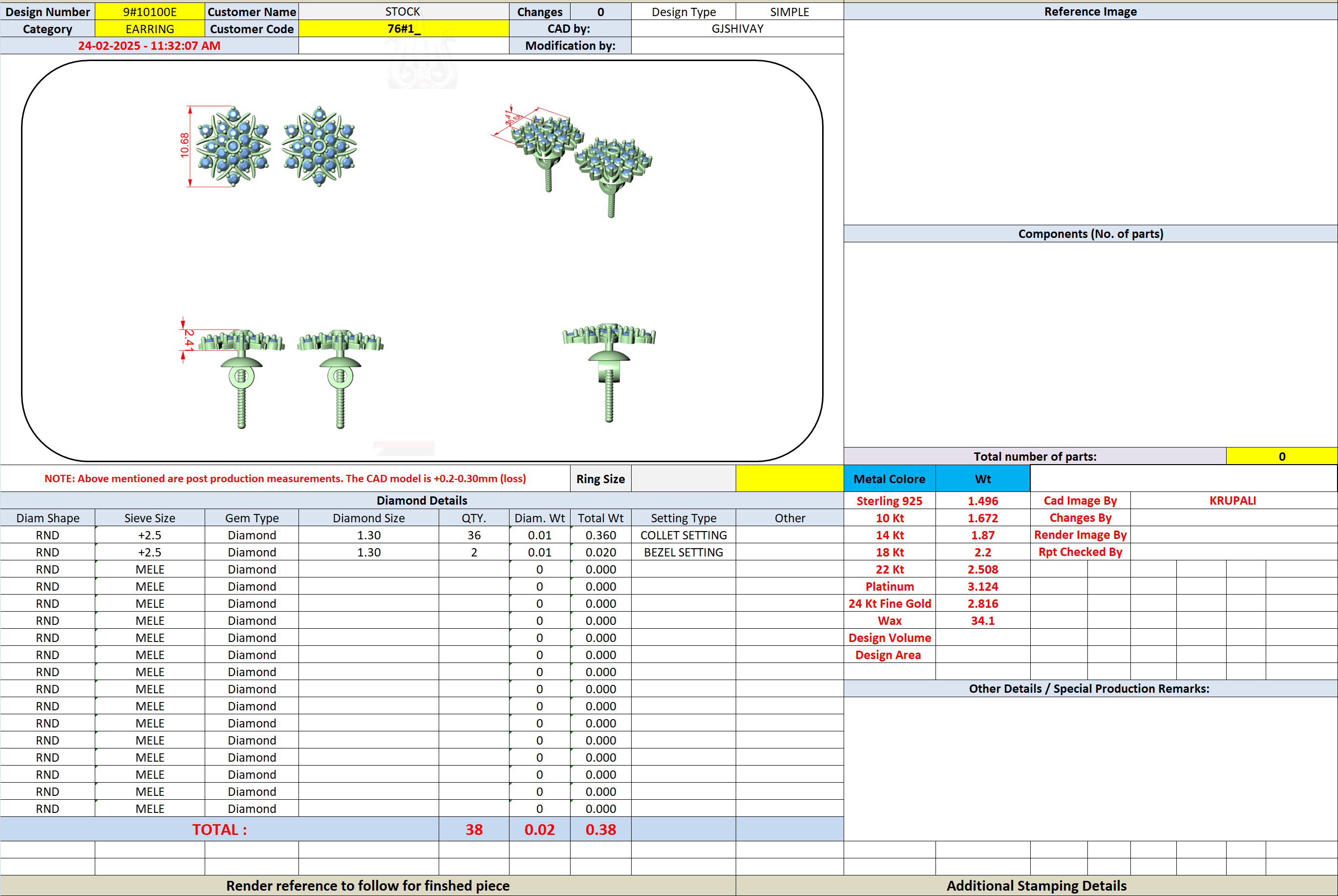The height and width of the screenshot is (896, 1338).
Task: Click the BEZEL SETTING cell
Action: tap(683, 552)
